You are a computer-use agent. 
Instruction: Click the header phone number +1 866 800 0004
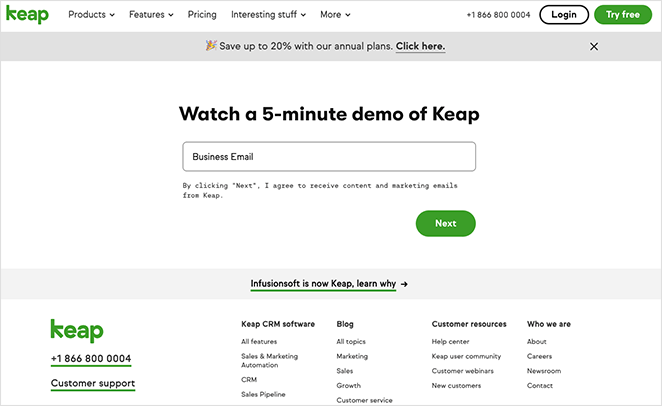498,15
